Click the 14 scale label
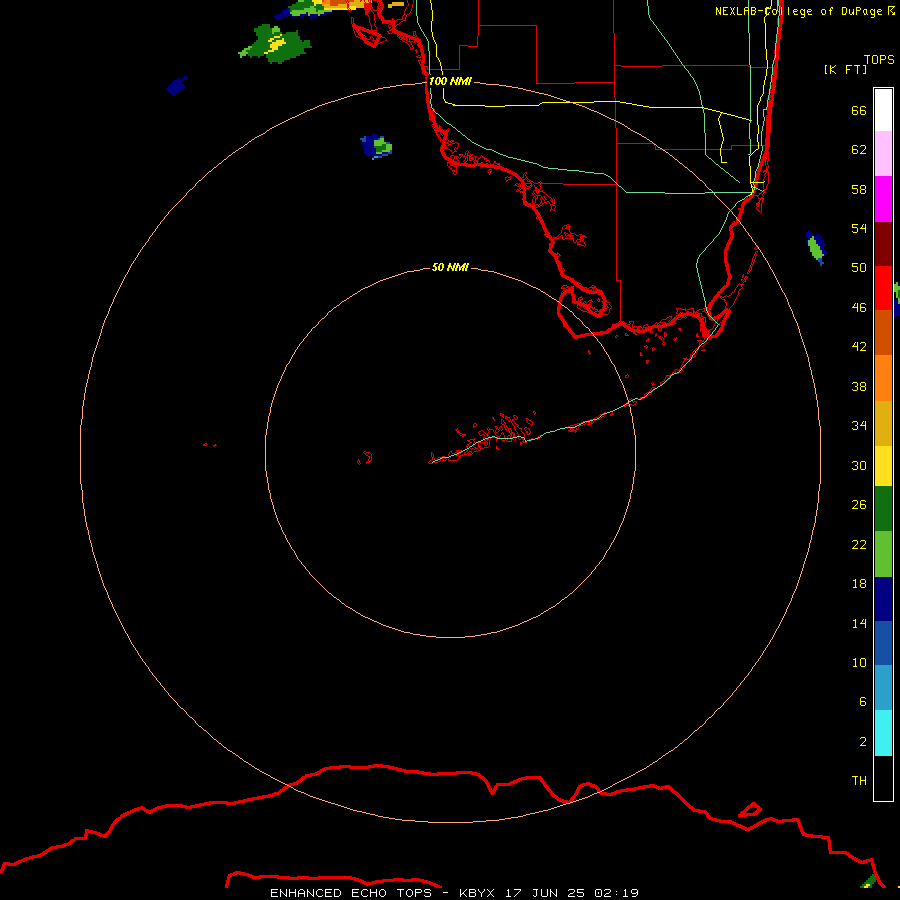The height and width of the screenshot is (900, 900). [x=859, y=623]
